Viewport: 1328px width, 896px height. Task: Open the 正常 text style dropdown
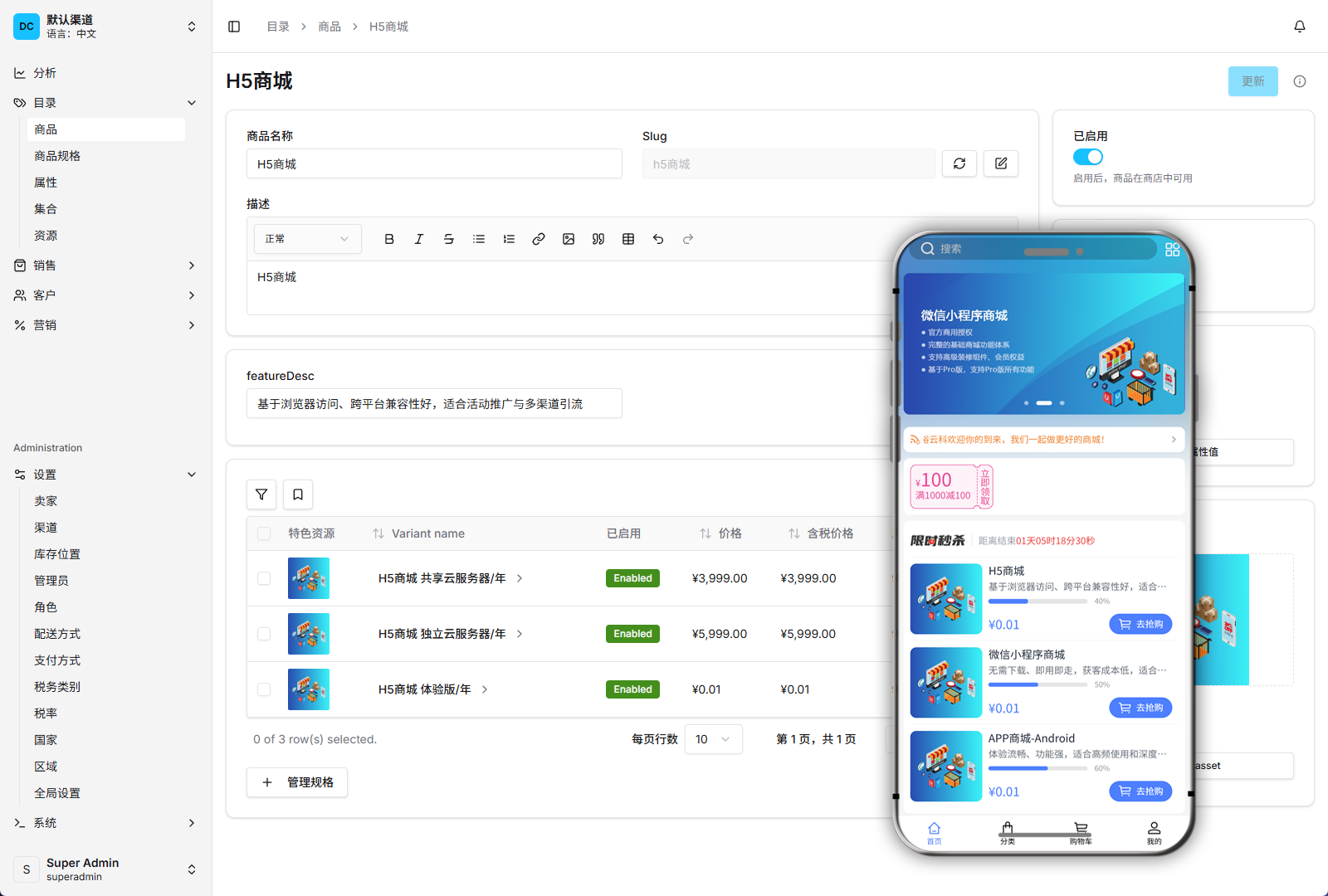pos(307,239)
